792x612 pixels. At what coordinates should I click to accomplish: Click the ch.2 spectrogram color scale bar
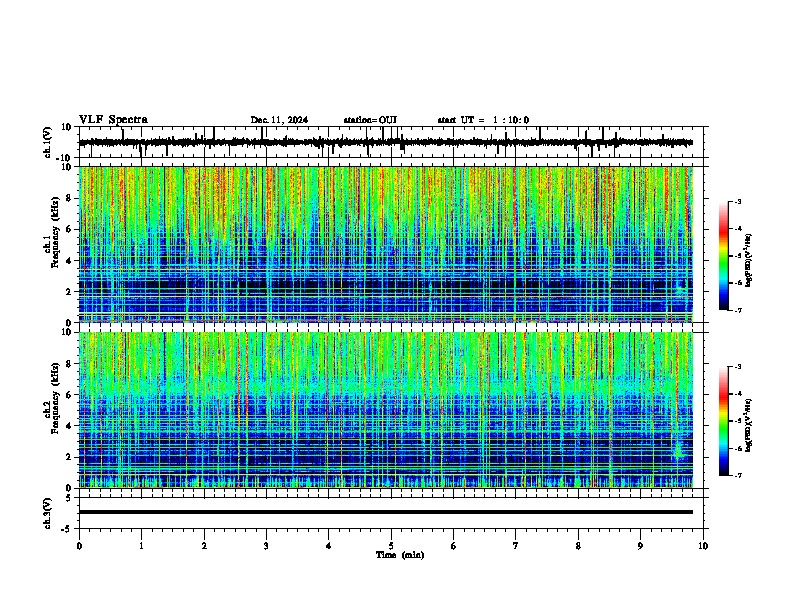(724, 421)
